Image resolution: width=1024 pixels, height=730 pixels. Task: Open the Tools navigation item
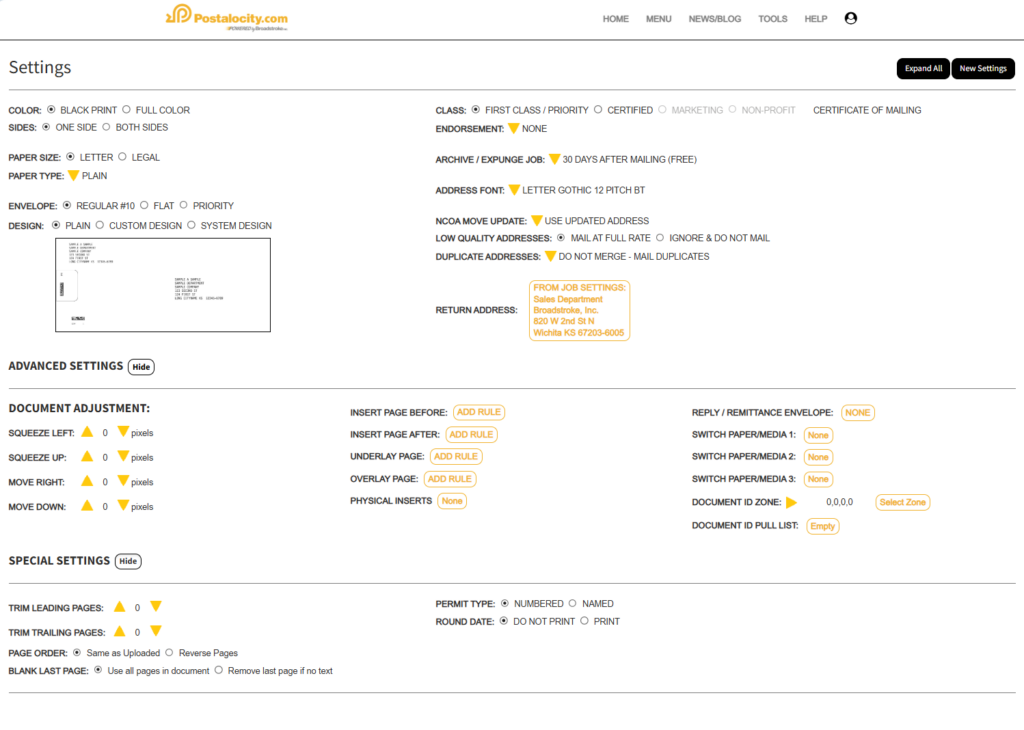point(773,19)
